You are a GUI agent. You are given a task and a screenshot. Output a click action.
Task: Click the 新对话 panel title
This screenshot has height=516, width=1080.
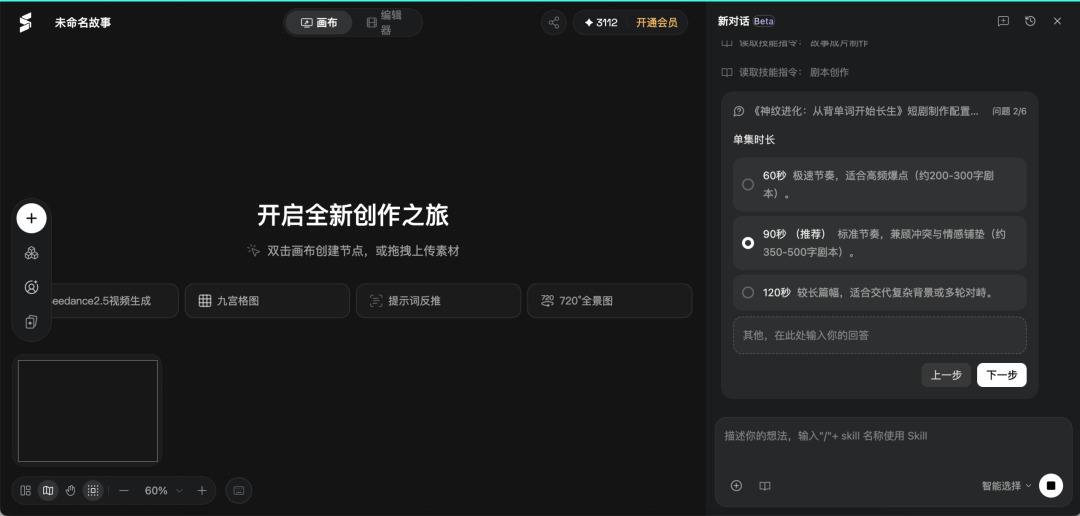click(733, 21)
